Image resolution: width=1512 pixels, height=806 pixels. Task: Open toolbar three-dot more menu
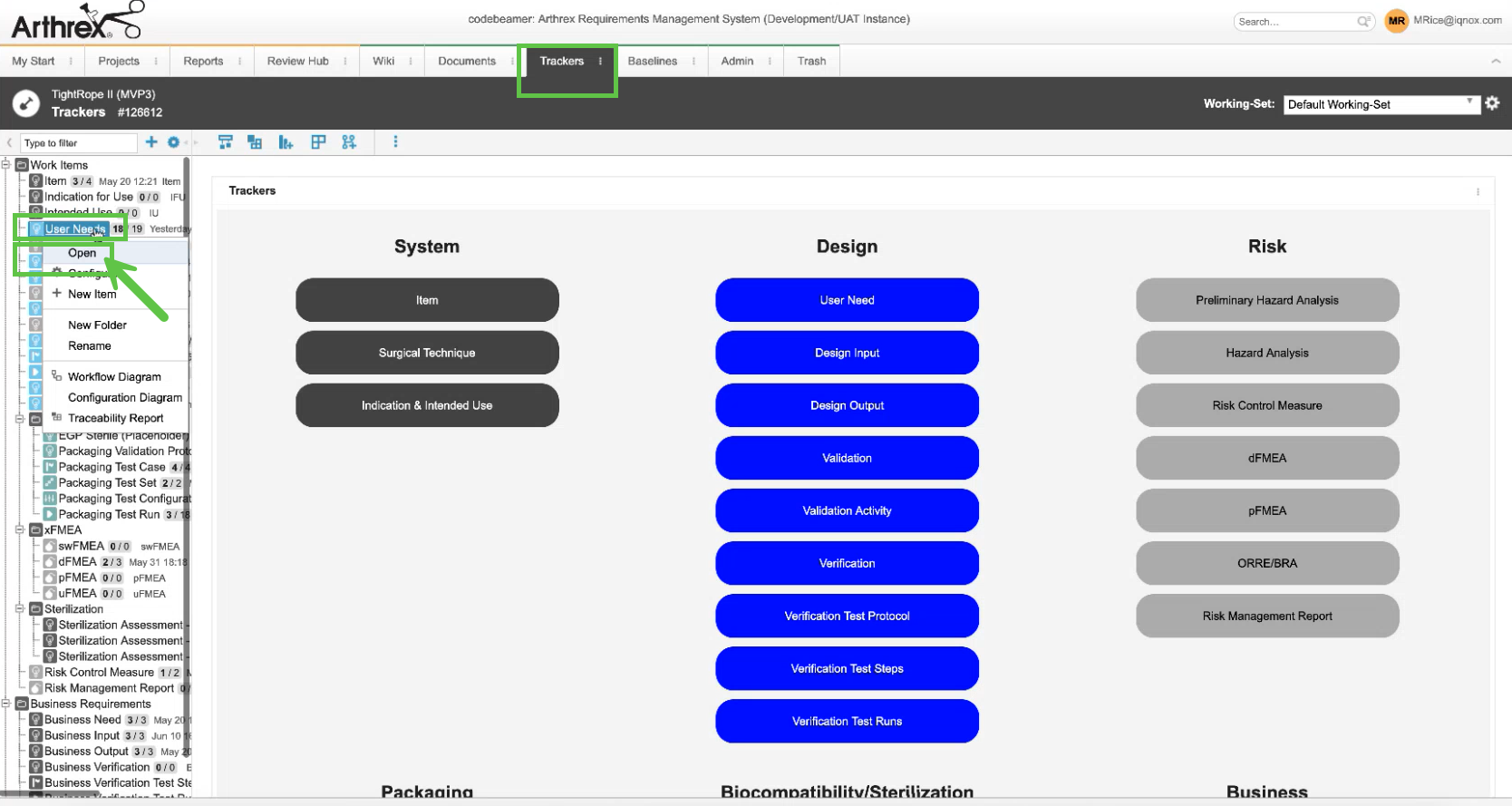coord(395,142)
